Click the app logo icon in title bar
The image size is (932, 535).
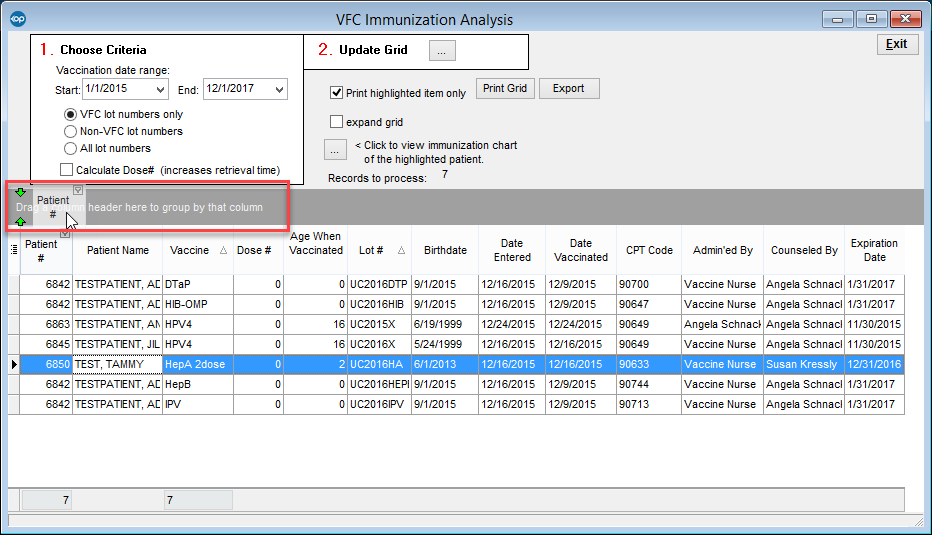click(x=17, y=19)
